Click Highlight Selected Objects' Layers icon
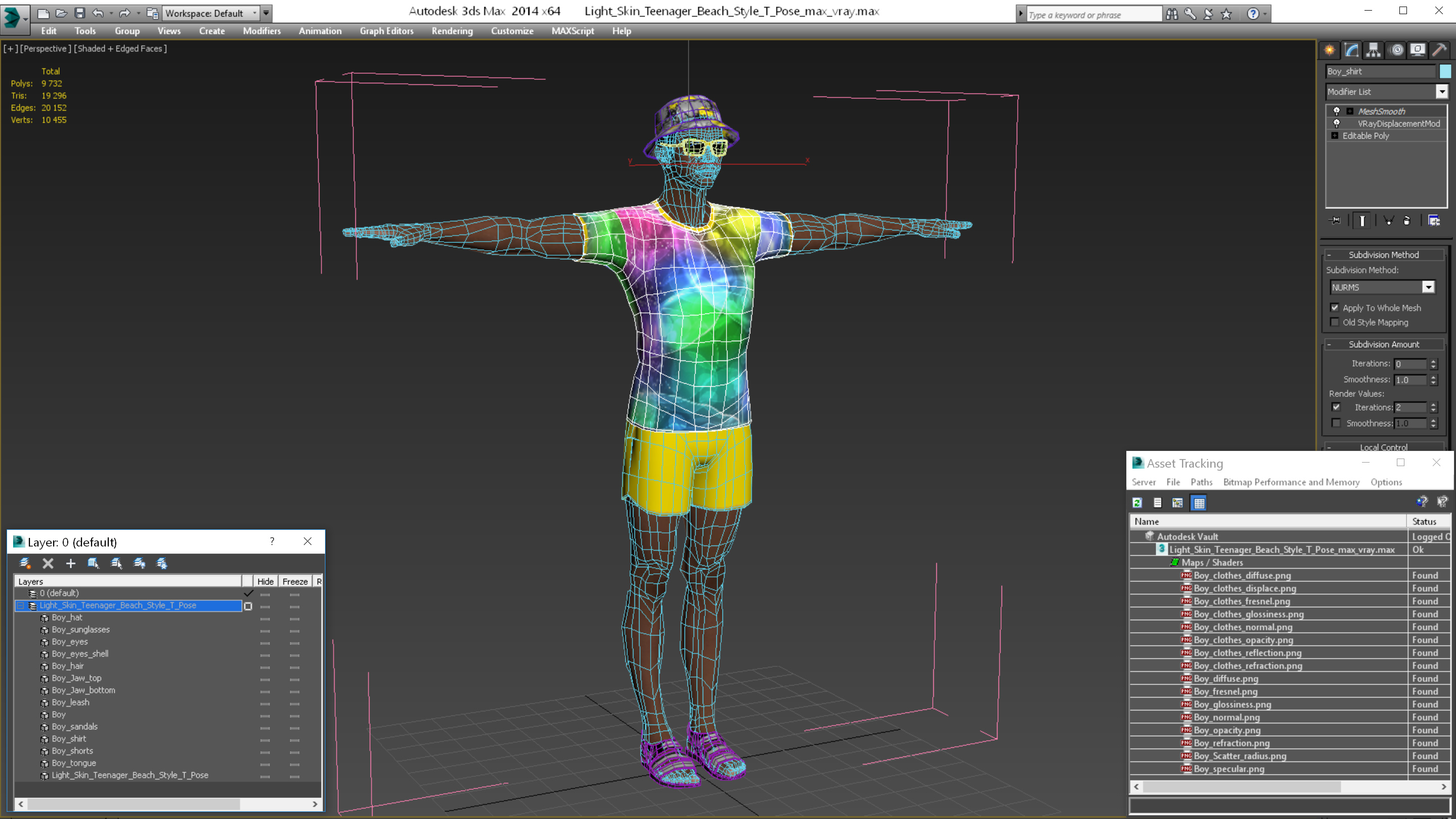The width and height of the screenshot is (1456, 819). 116,563
